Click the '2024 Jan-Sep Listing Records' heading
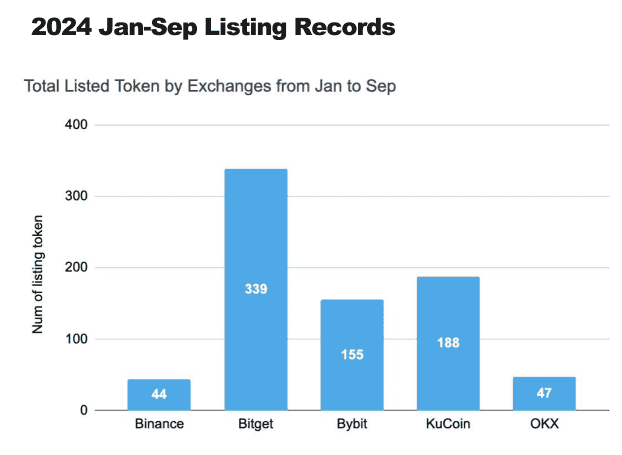622x455 pixels. (x=213, y=28)
